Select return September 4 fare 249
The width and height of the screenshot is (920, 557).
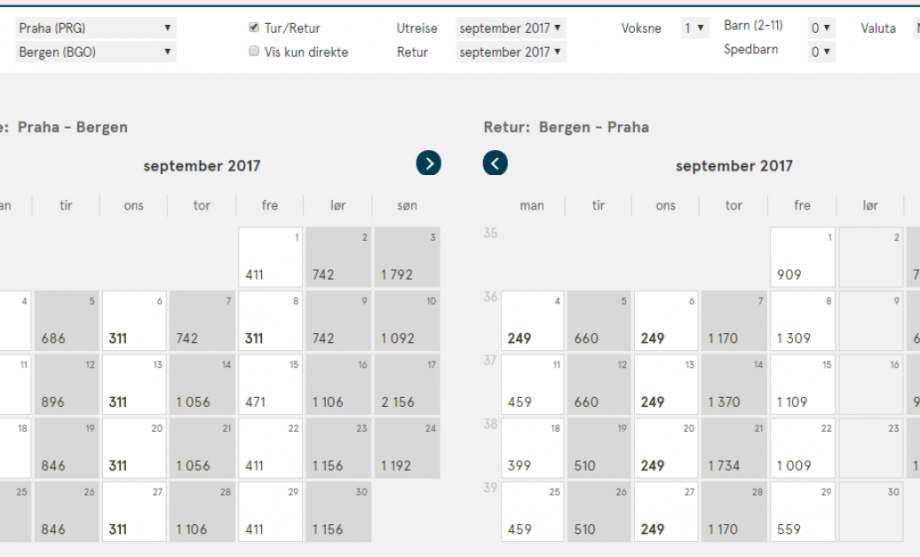pos(532,322)
